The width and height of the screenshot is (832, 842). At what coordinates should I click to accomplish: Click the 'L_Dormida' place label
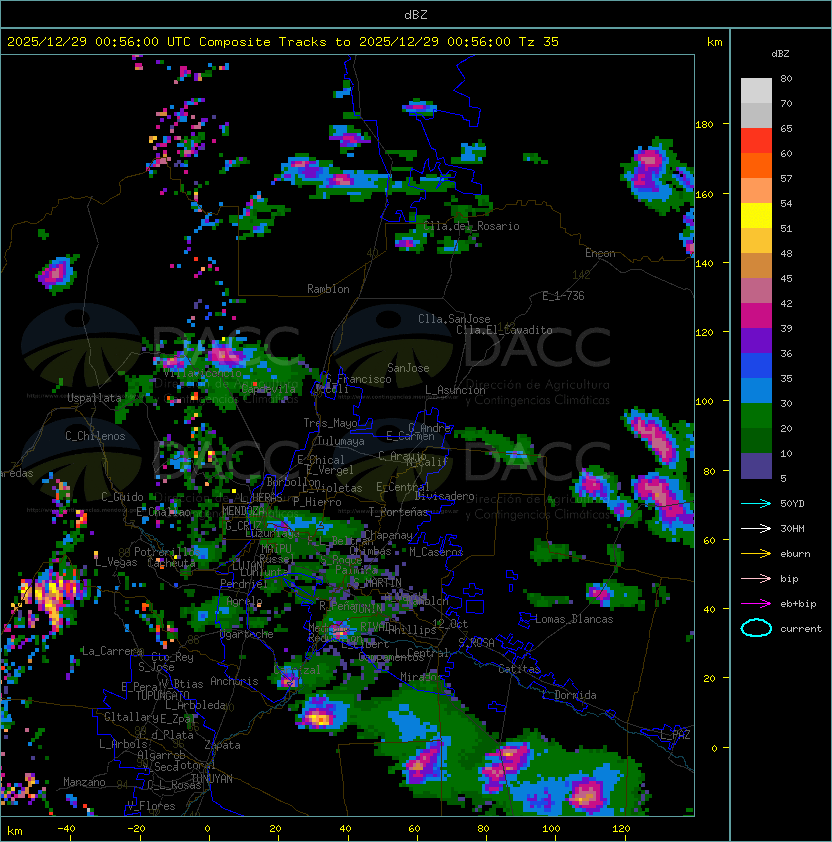[x=569, y=695]
